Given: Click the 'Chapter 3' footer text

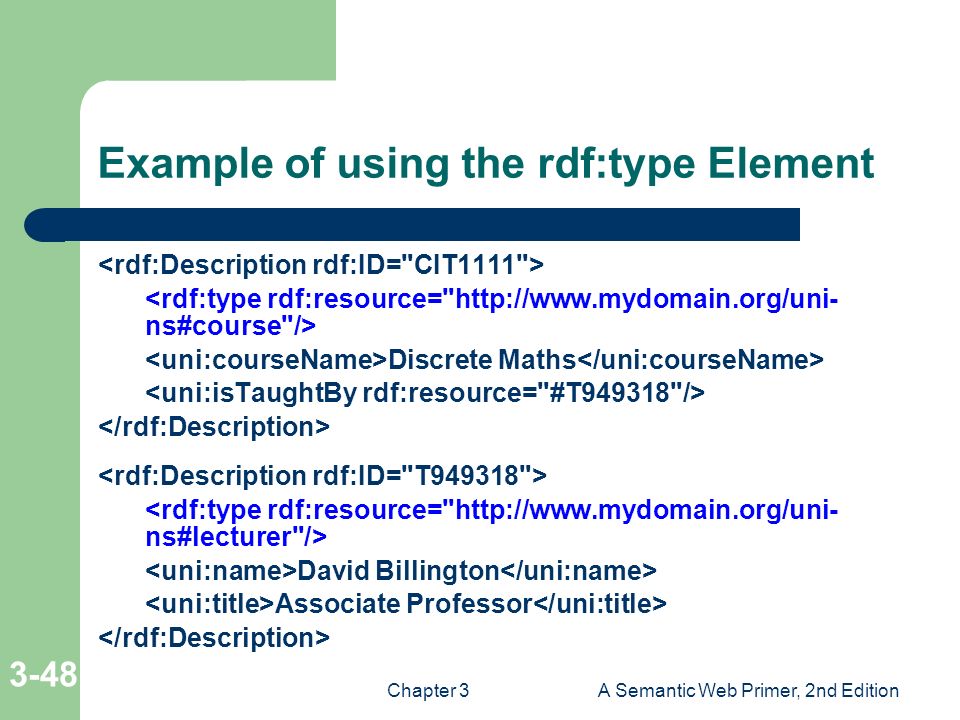Looking at the screenshot, I should pos(428,691).
